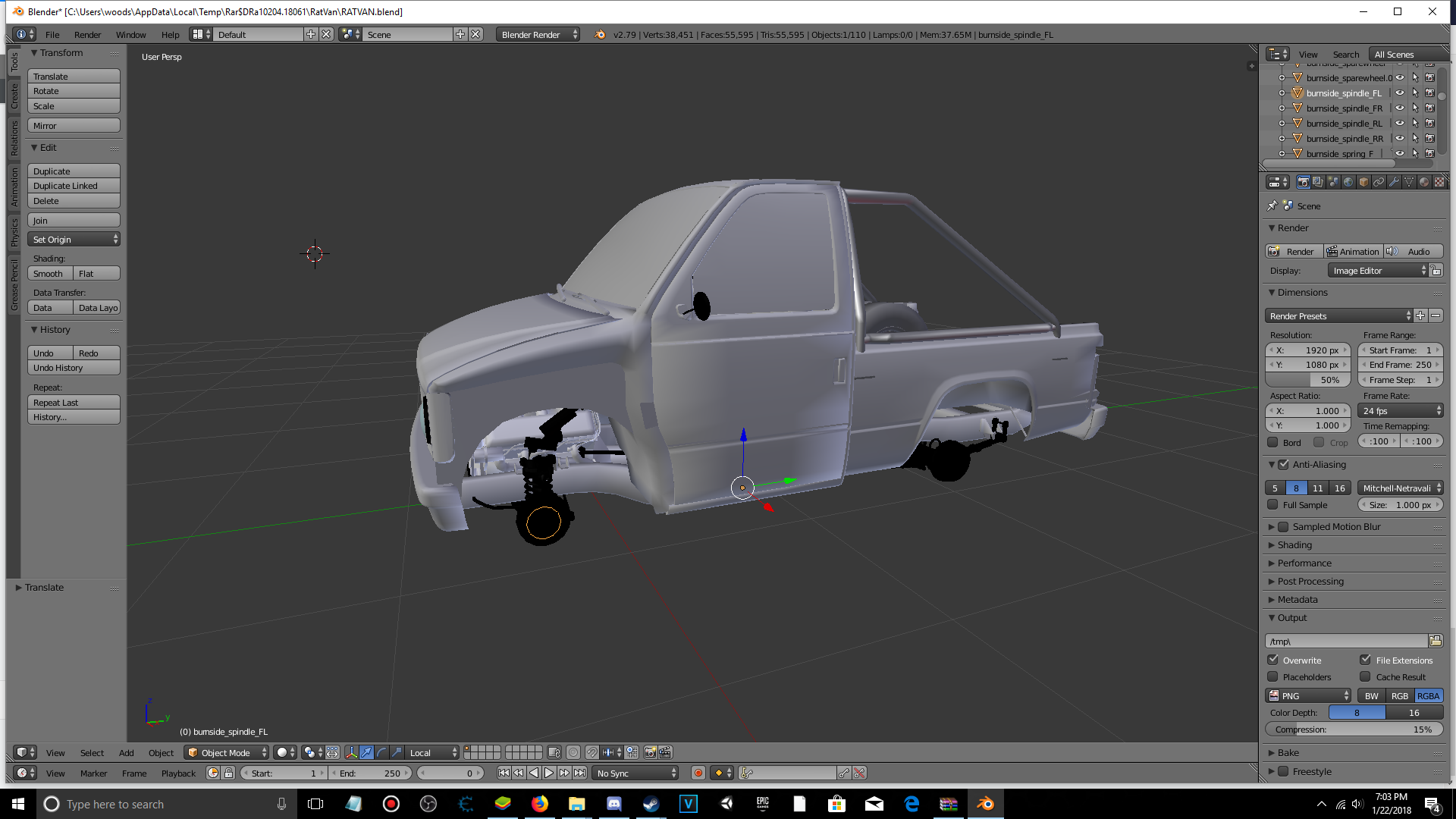
Task: Open the Render menu in top bar
Action: (87, 34)
